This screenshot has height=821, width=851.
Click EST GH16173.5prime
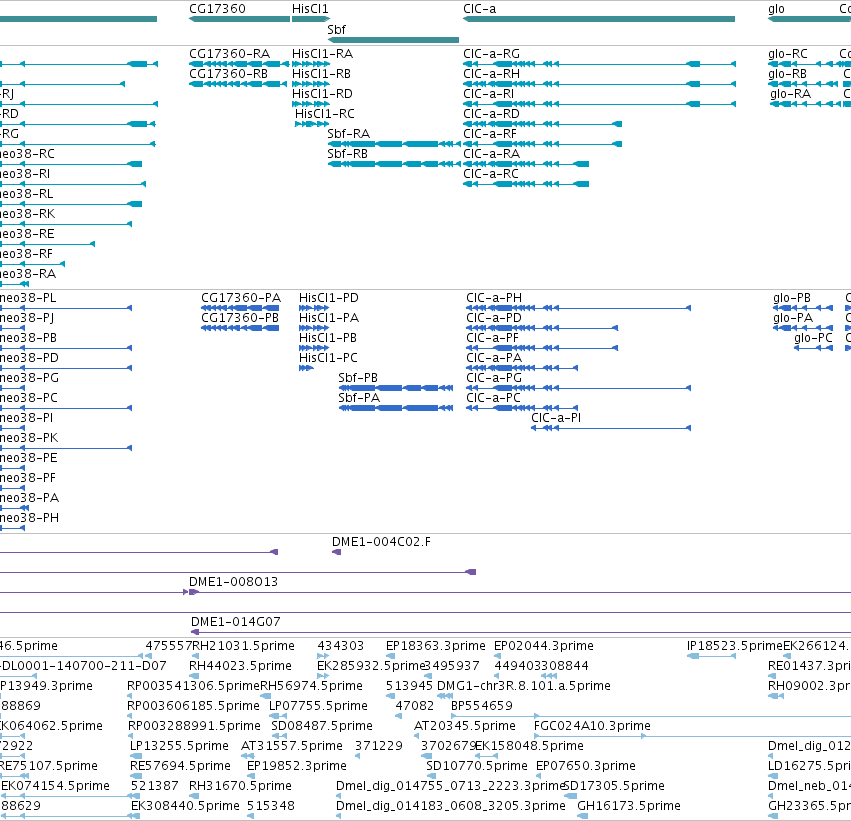click(583, 817)
